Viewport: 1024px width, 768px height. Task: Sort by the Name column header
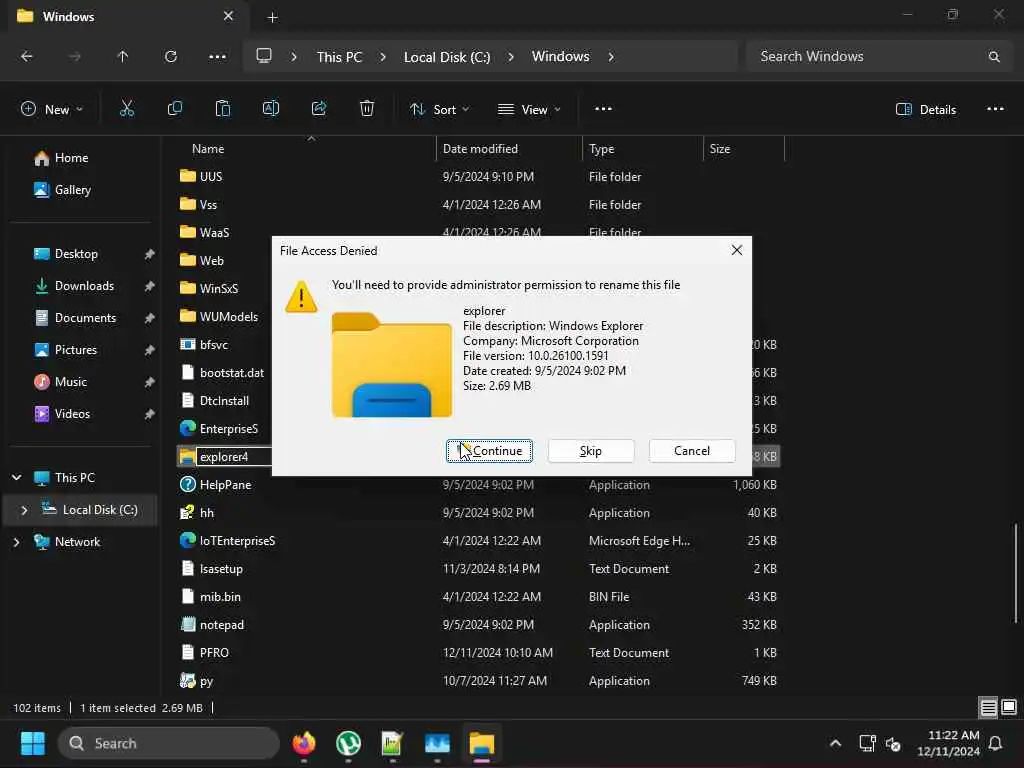[x=208, y=149]
